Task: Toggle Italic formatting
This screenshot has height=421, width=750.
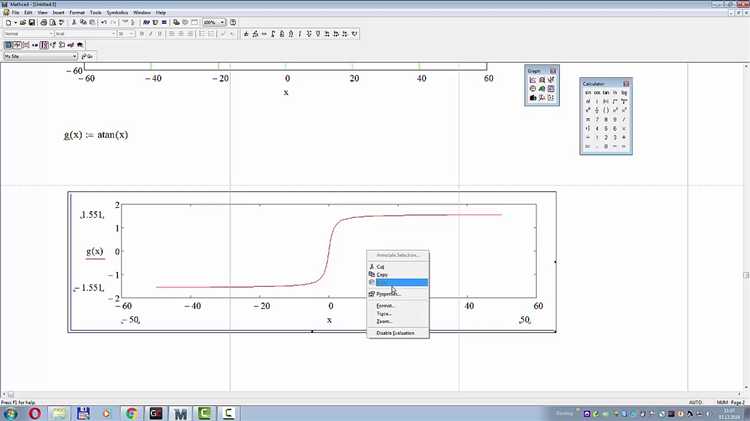Action: point(151,34)
